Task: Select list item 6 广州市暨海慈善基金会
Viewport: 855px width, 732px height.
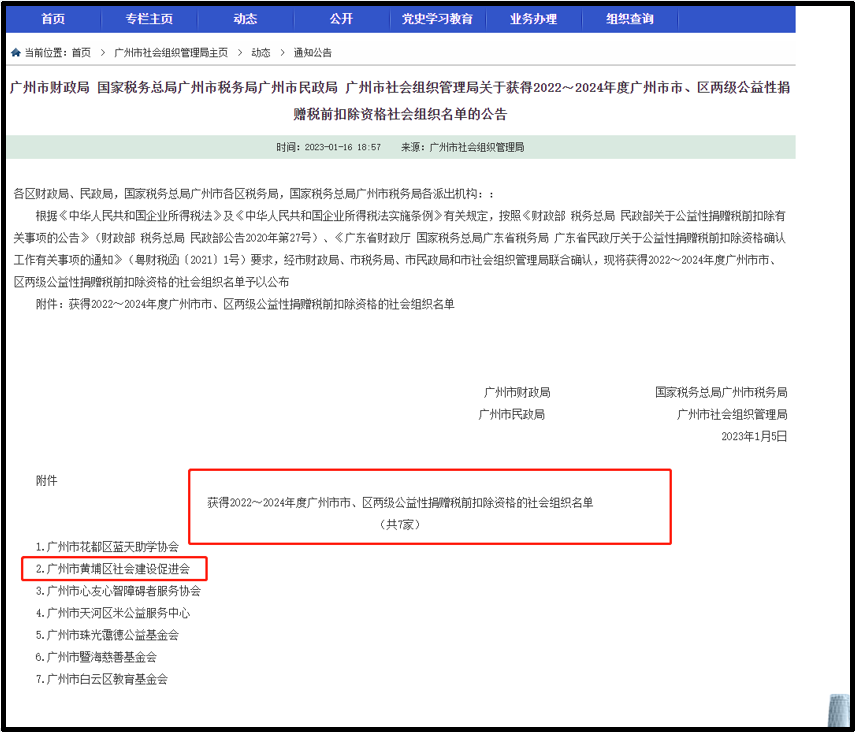Action: pos(96,657)
